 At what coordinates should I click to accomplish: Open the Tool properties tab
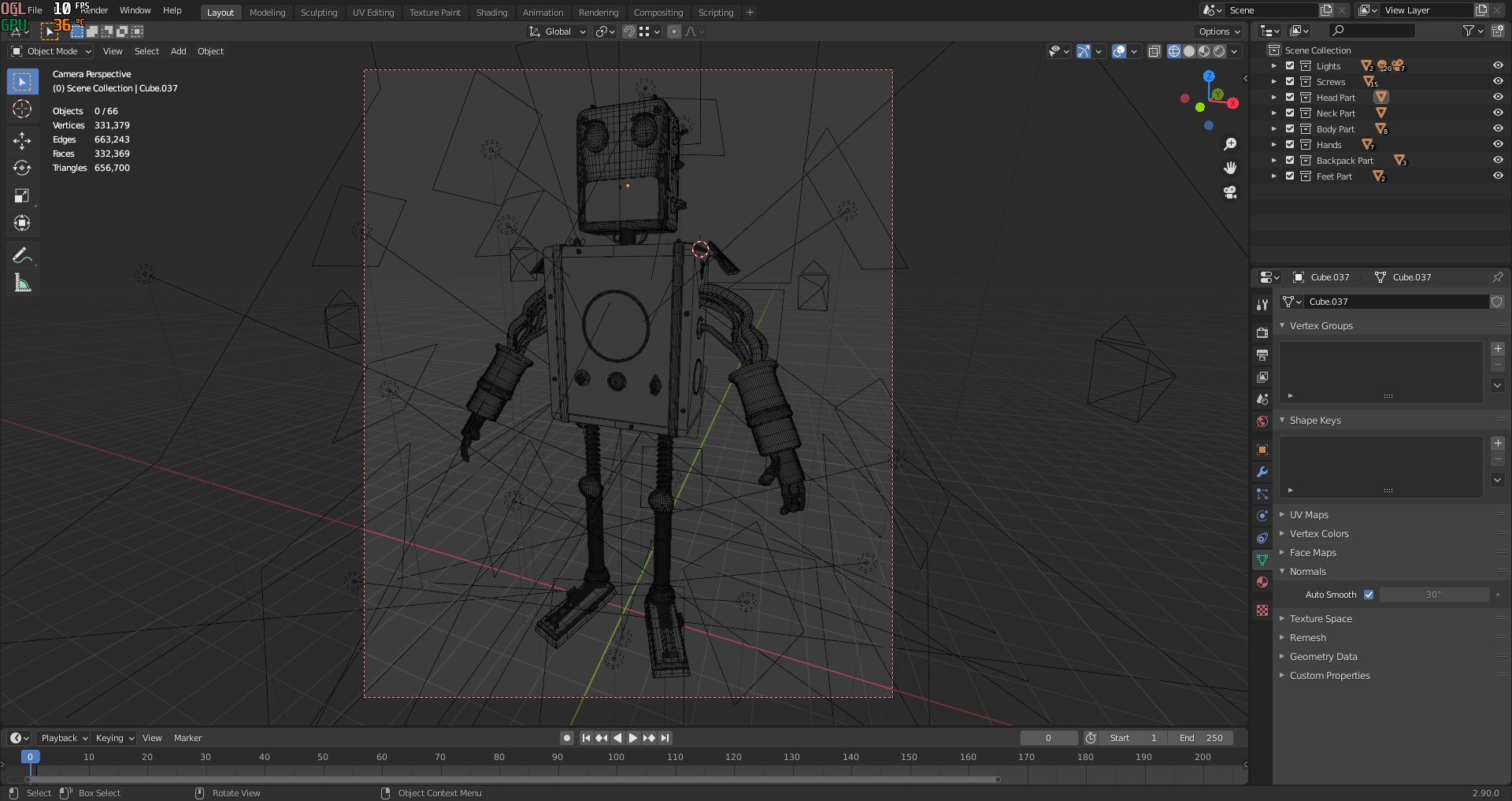tap(1262, 305)
